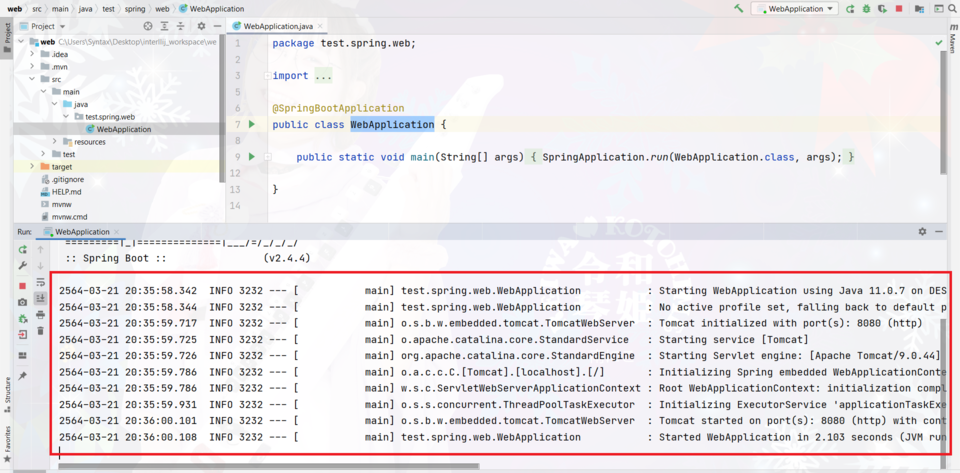Toggle soft-wrap in Run console
960x473 pixels.
[x=40, y=282]
